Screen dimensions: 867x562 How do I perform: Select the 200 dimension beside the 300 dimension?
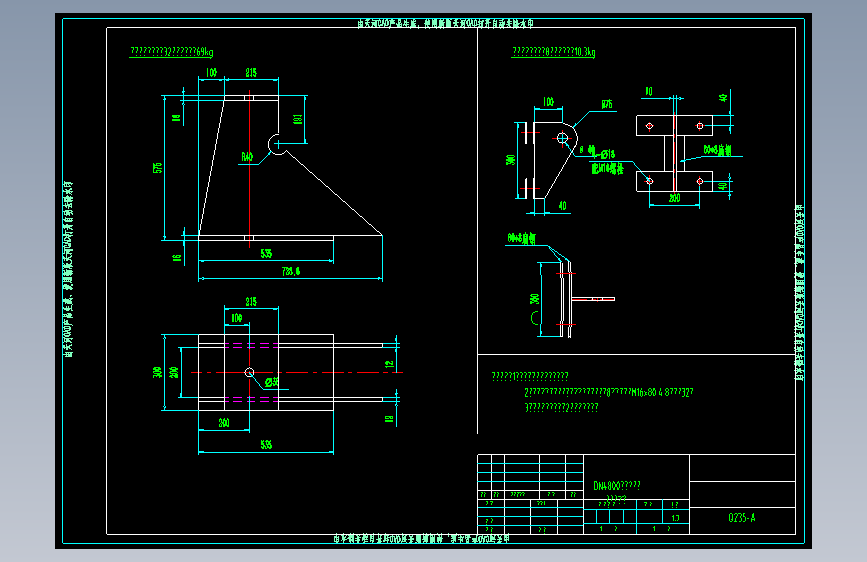tap(174, 372)
